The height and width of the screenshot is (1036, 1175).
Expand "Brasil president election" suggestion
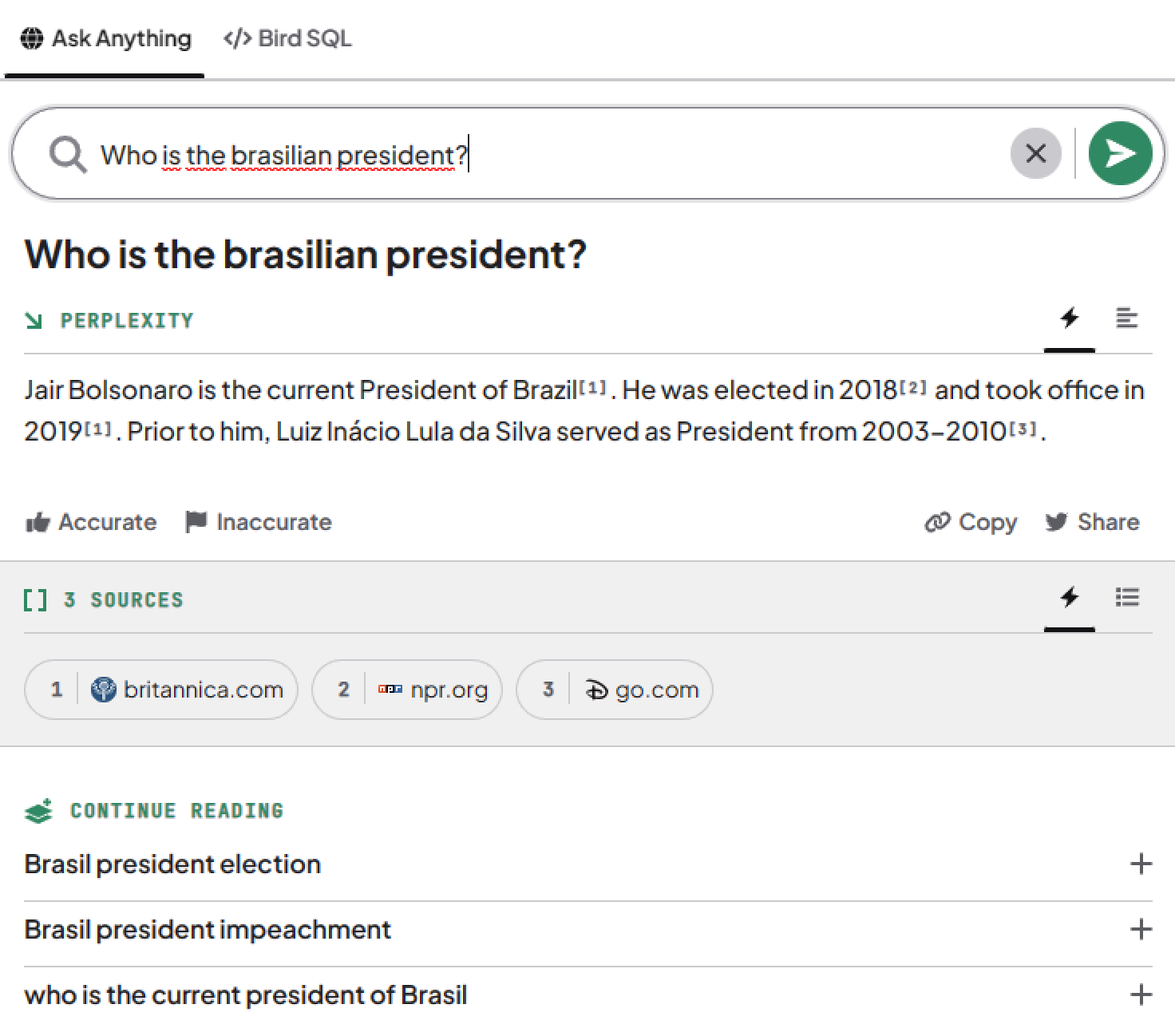[1141, 864]
